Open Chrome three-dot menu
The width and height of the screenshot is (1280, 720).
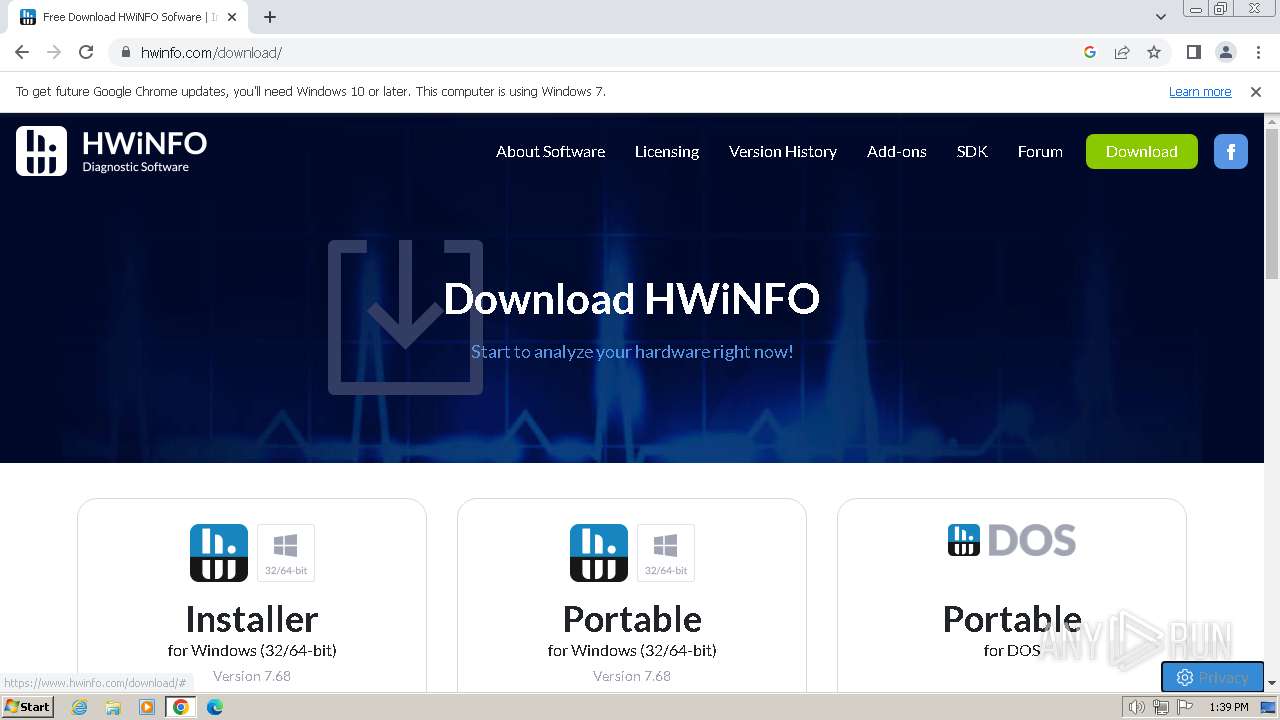[x=1258, y=52]
